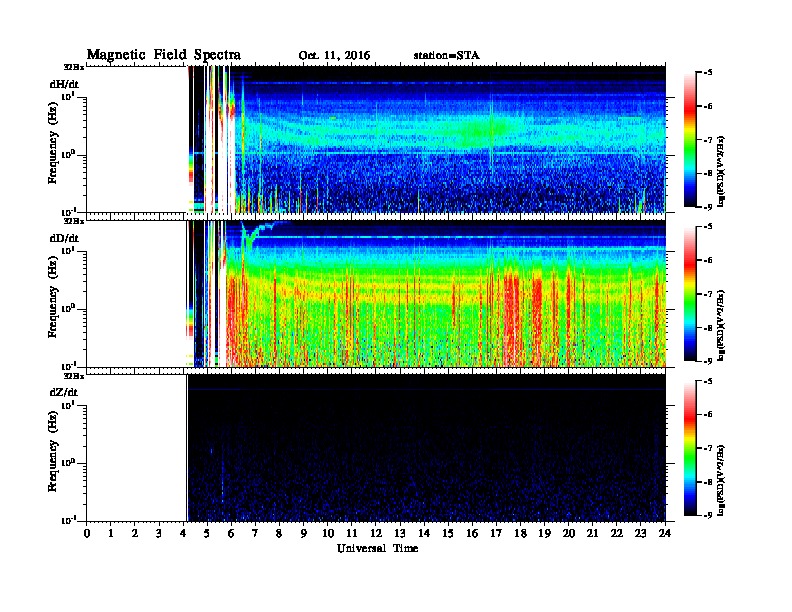Click the hour "2" tick label
Image resolution: width=792 pixels, height=612 pixels.
[135, 533]
